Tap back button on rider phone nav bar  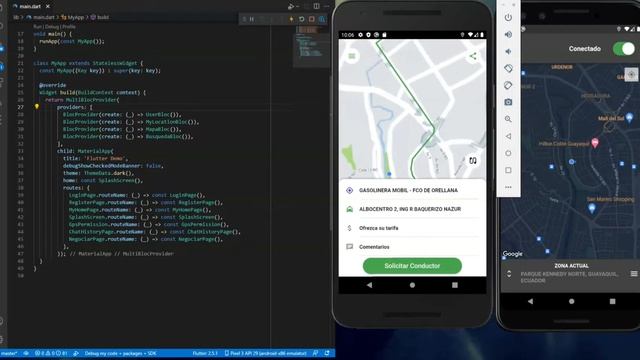369,285
